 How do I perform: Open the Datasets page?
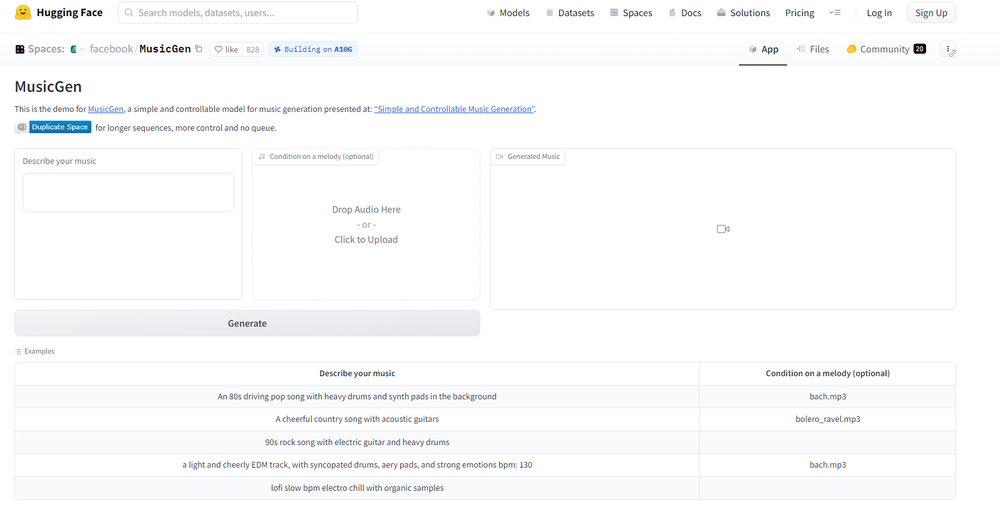tap(570, 13)
